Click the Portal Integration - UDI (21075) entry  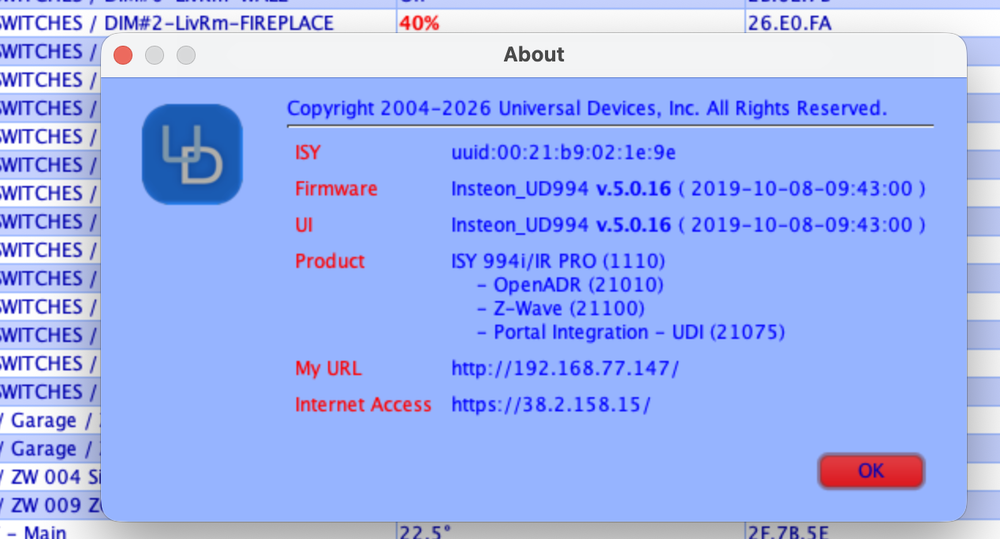tap(631, 332)
